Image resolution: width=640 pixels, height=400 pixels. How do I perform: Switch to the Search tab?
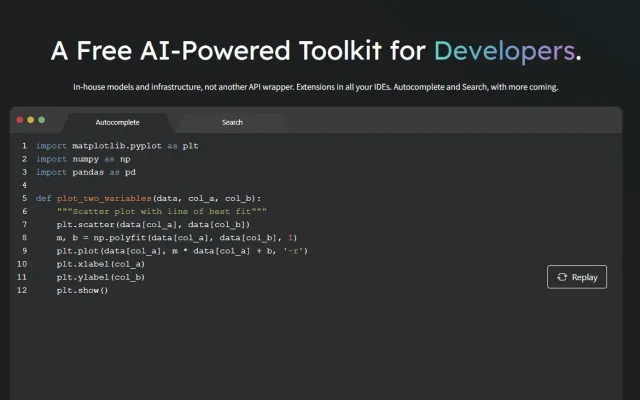[x=232, y=122]
